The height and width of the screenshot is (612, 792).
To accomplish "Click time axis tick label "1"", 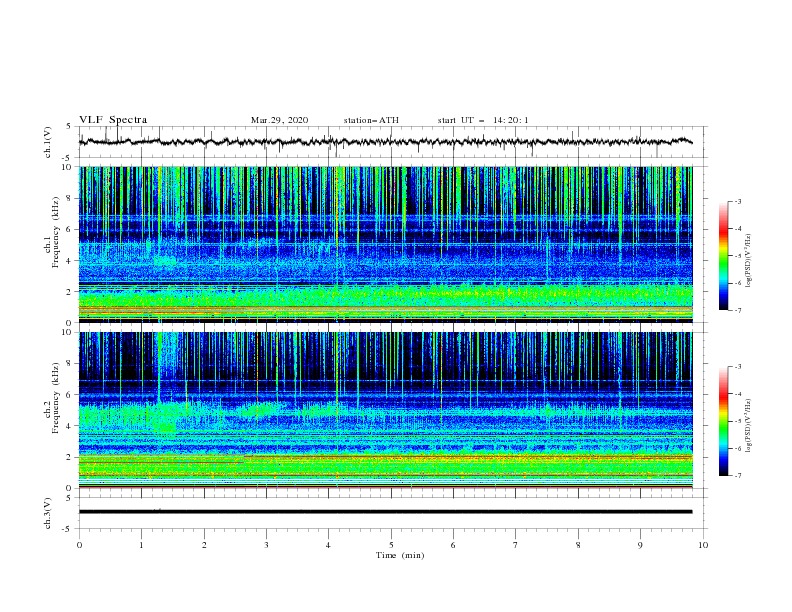I will click(x=141, y=545).
